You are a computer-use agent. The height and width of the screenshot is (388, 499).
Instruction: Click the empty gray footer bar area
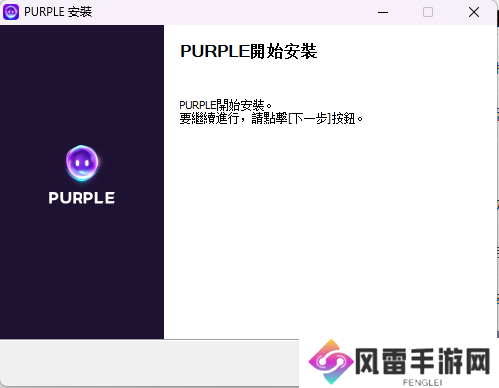pyautogui.click(x=149, y=363)
